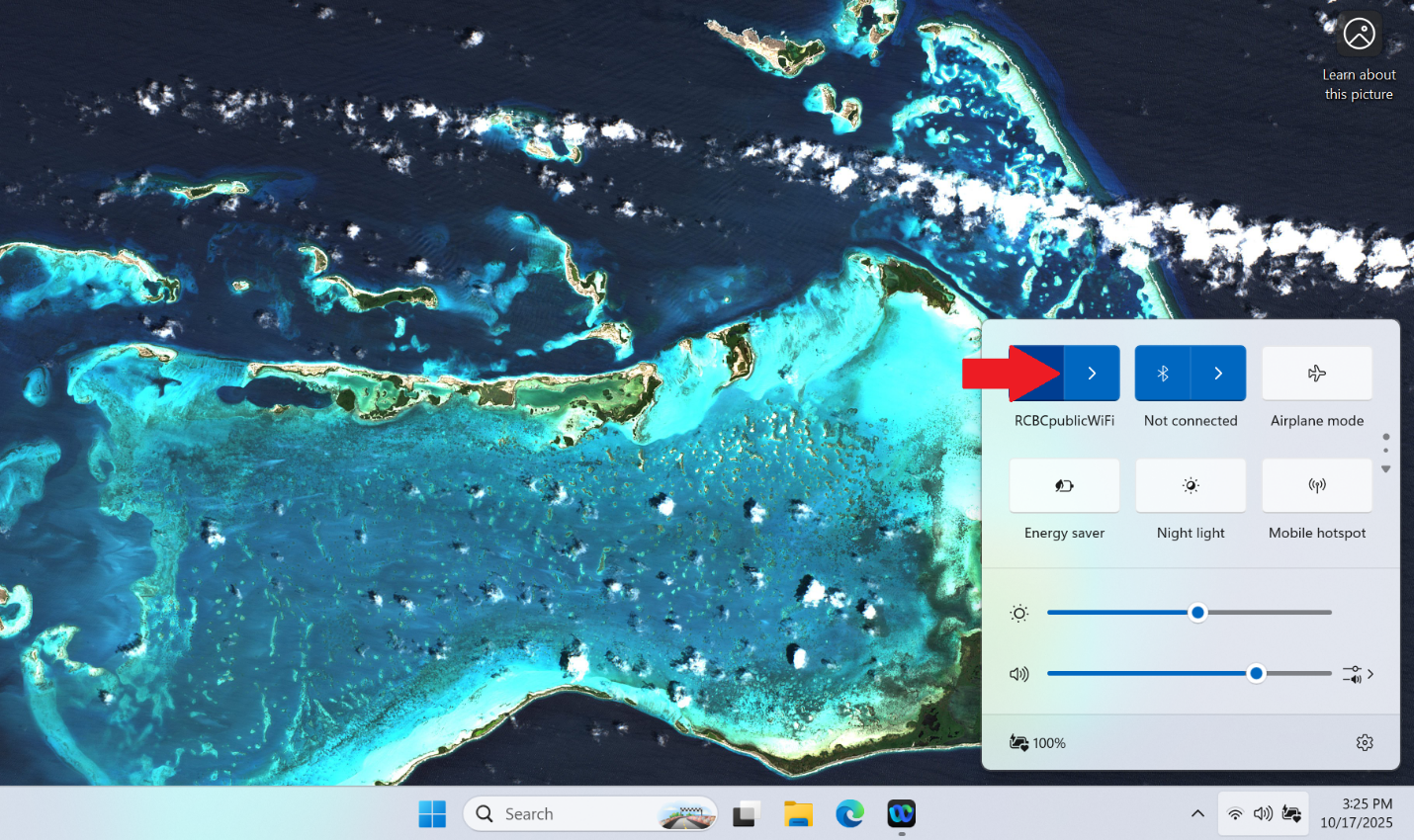Turn on Night light
Viewport: 1414px width, 840px height.
(1191, 485)
